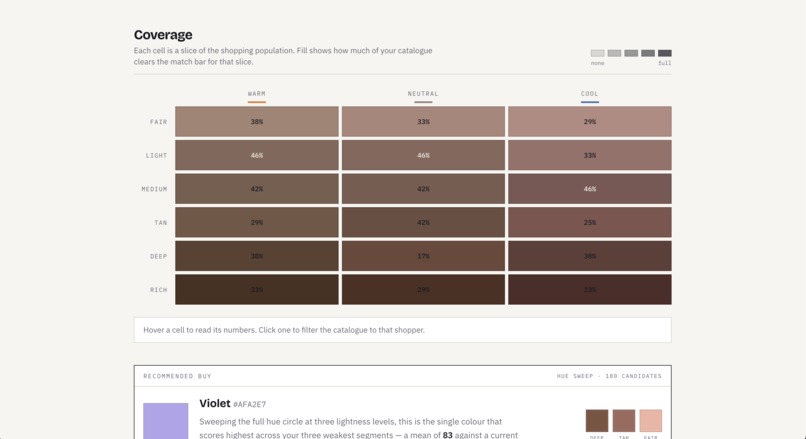Click the TAN row label
The width and height of the screenshot is (806, 439).
161,223
